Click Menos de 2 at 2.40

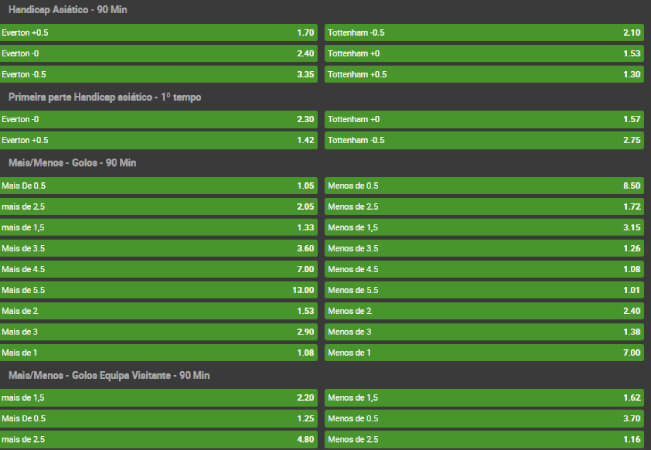pos(484,311)
